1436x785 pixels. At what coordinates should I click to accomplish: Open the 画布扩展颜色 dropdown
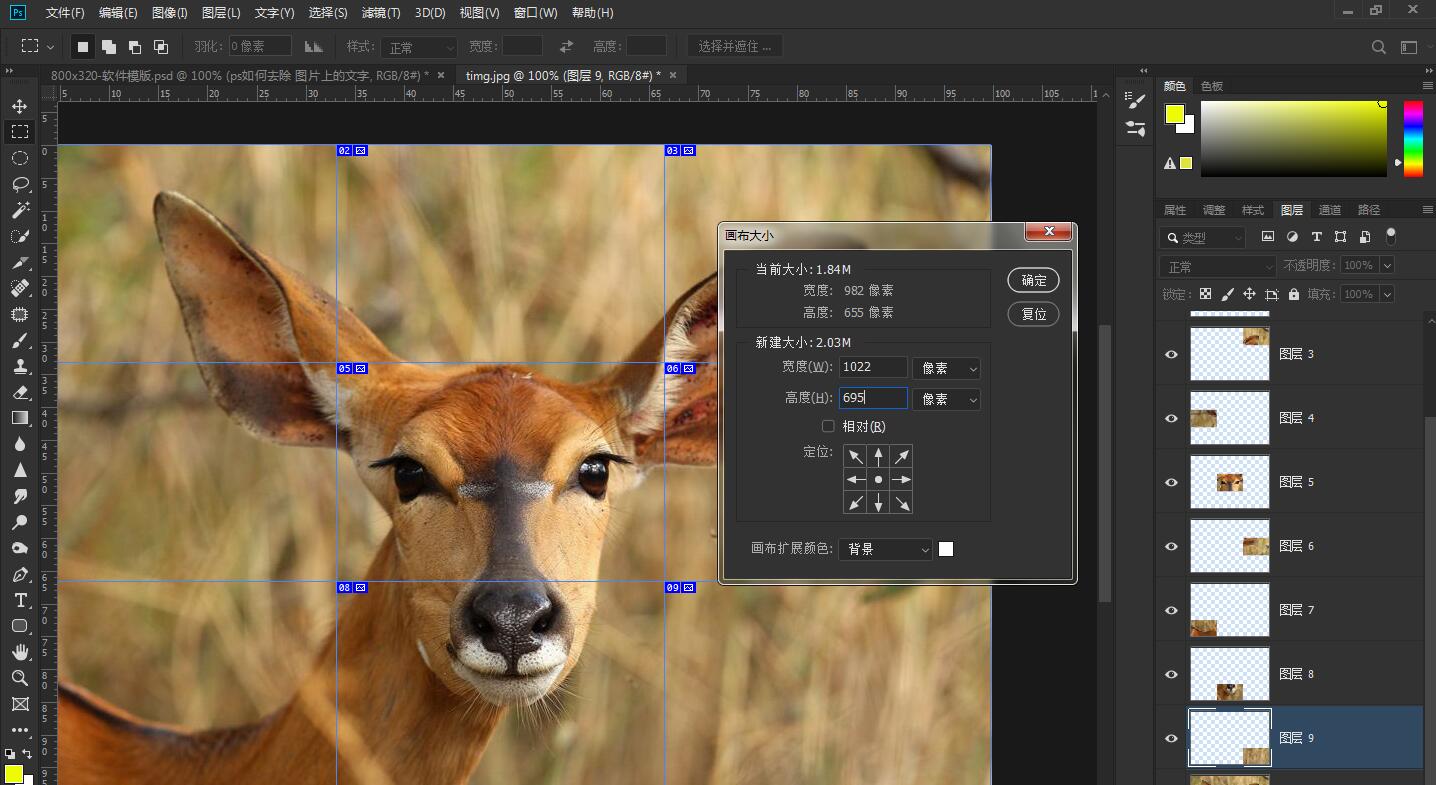885,549
